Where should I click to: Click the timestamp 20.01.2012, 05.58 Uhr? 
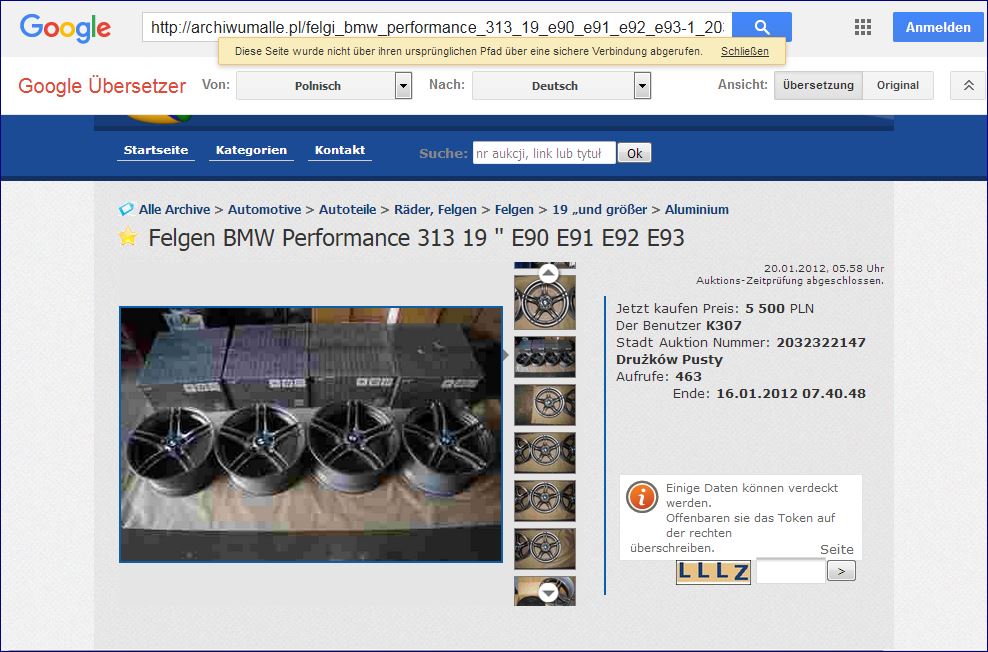tap(824, 268)
